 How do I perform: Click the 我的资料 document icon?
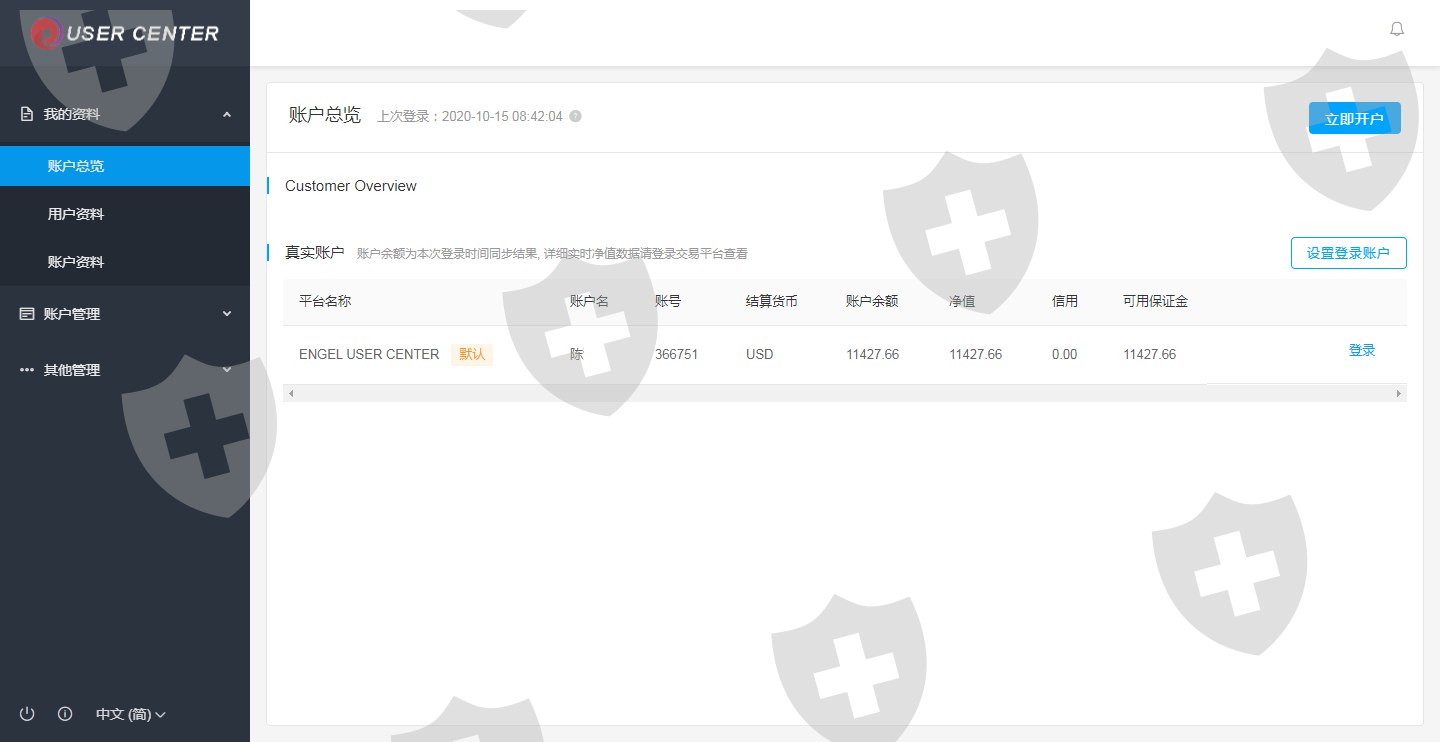click(x=27, y=114)
